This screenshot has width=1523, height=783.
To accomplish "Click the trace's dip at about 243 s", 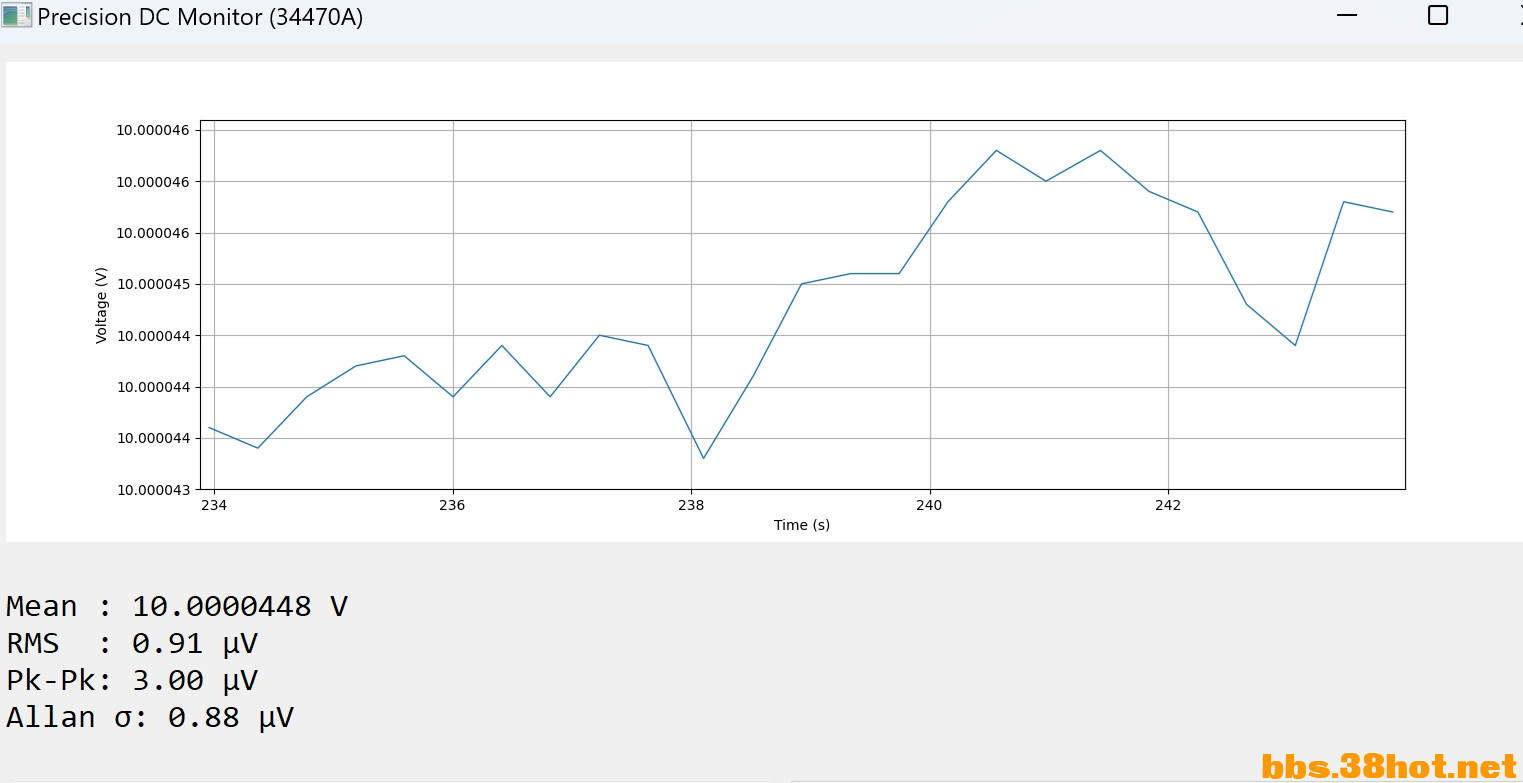I will point(1295,345).
